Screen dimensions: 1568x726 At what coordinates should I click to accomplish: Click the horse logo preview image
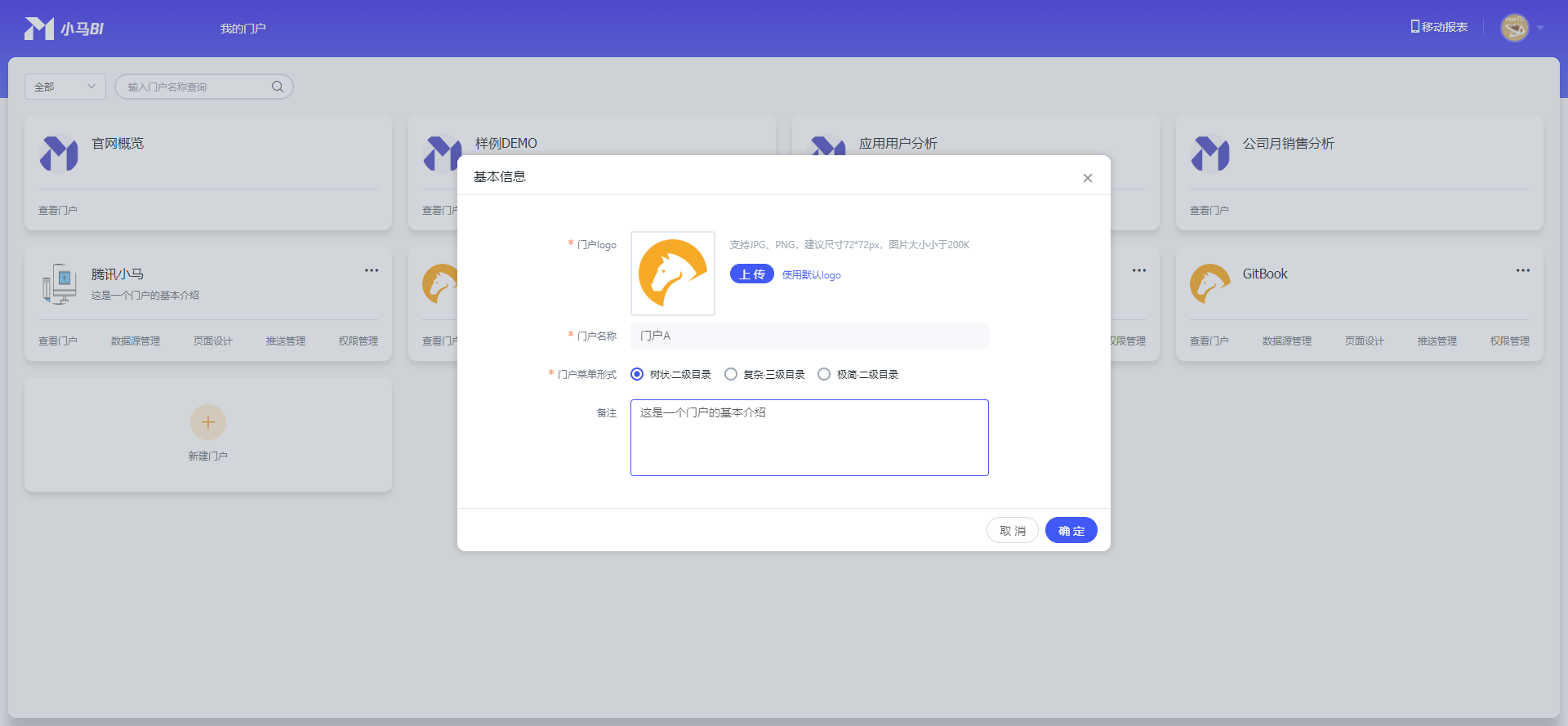coord(673,274)
